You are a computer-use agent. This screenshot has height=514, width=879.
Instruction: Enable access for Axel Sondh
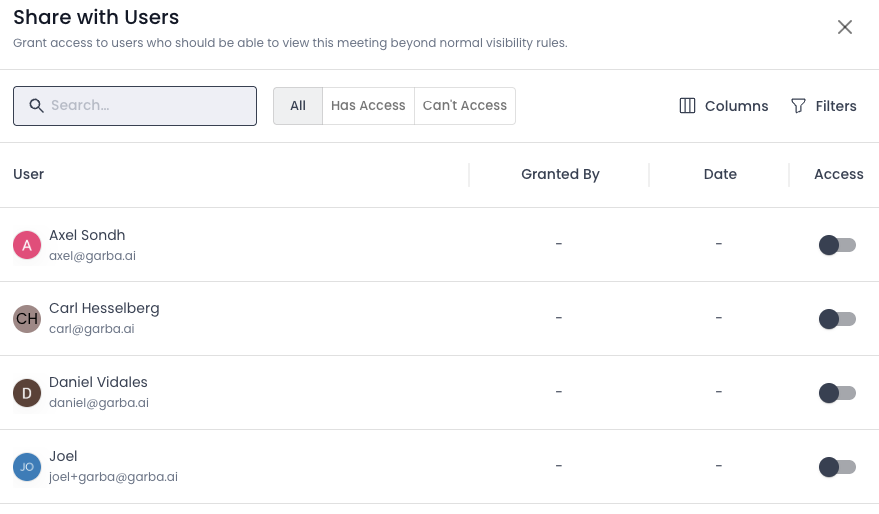click(837, 245)
